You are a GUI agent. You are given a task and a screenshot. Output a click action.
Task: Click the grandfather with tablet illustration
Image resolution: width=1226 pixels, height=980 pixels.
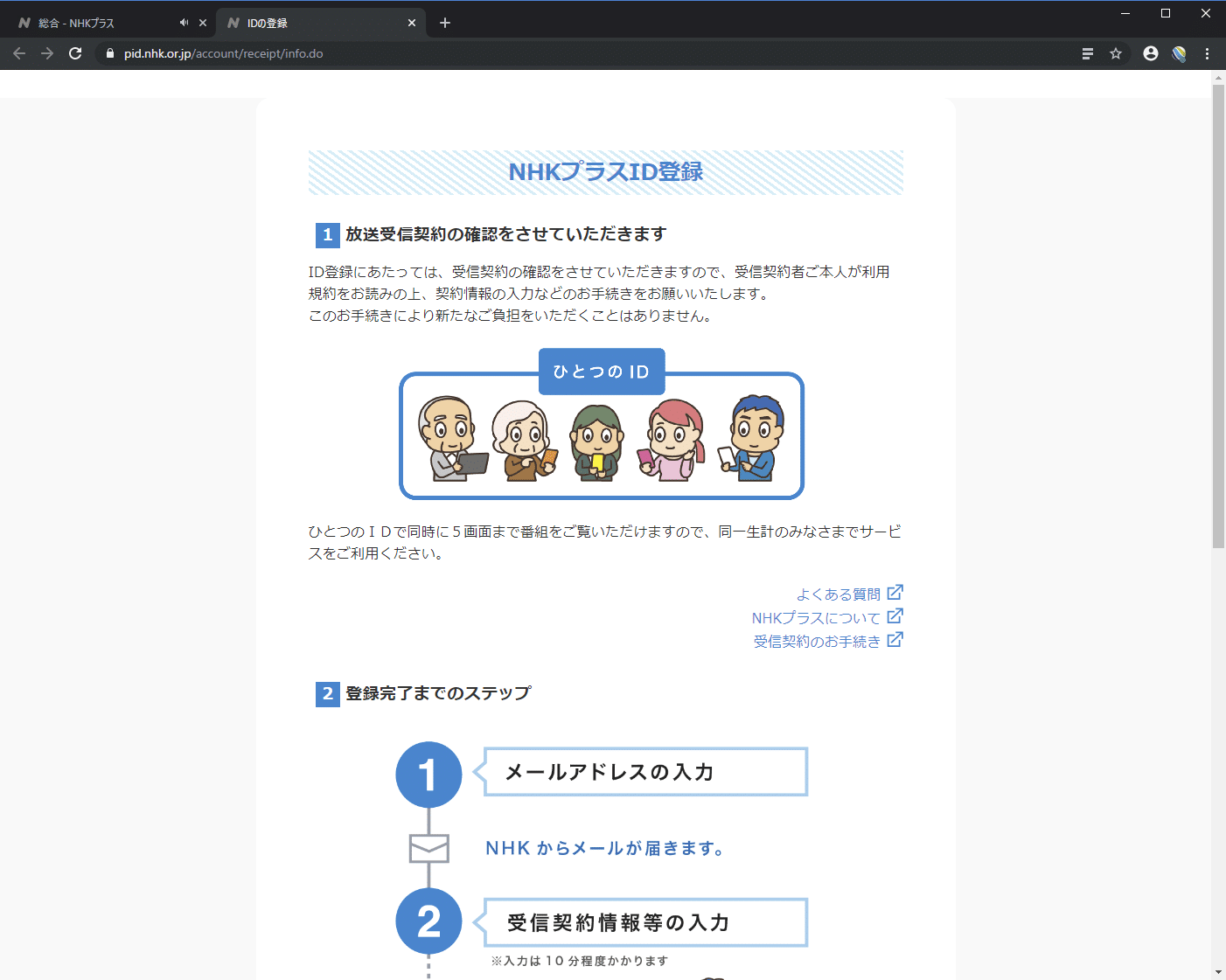click(451, 438)
